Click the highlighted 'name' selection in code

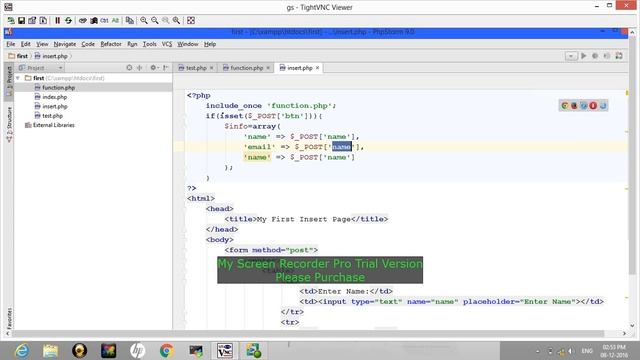pos(342,147)
